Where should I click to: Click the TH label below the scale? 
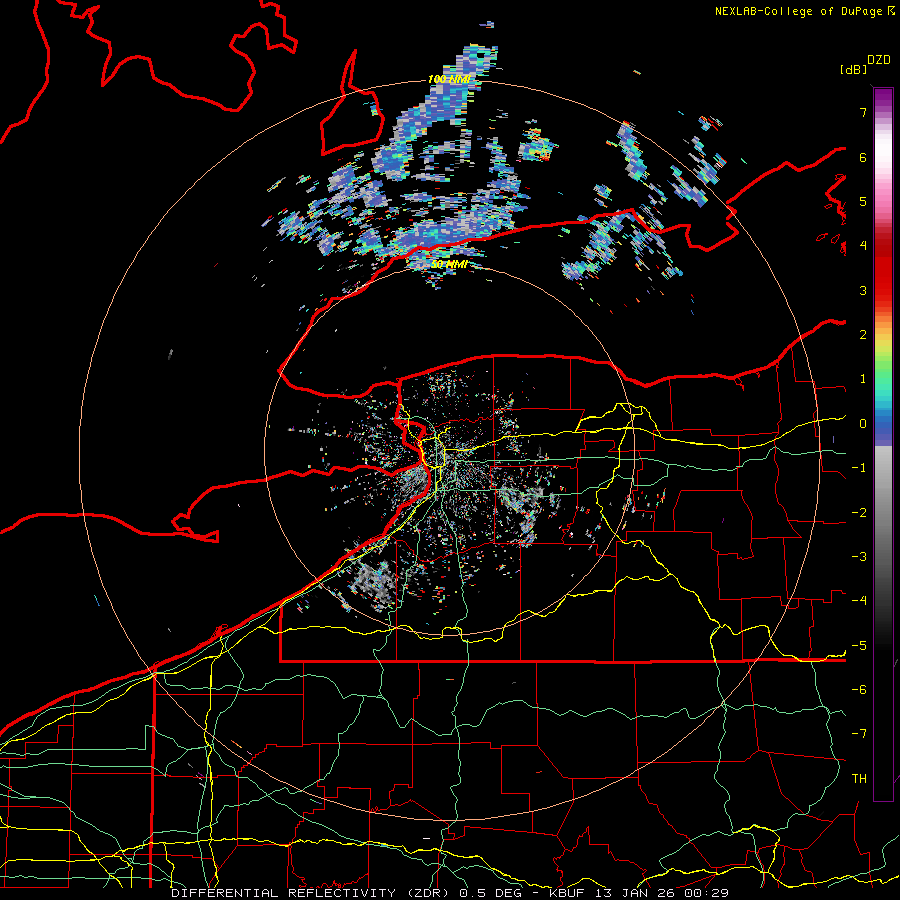tap(859, 779)
